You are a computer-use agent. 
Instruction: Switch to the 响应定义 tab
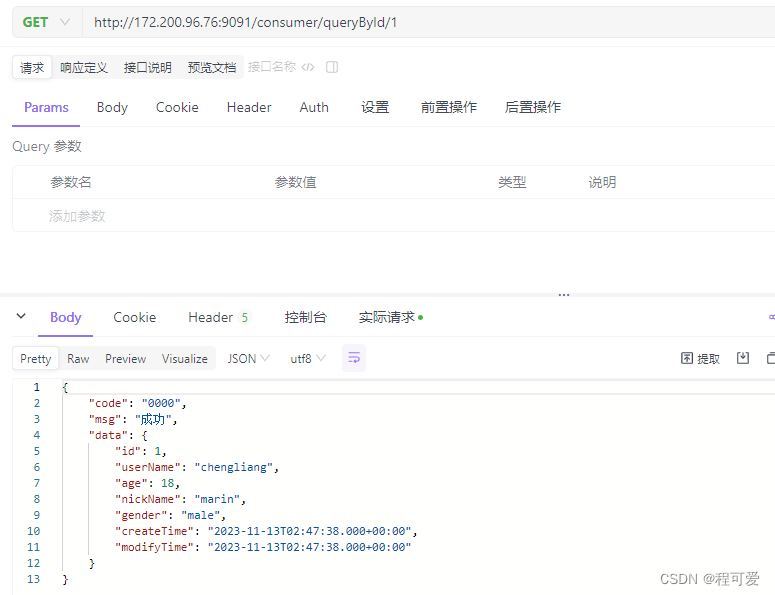pyautogui.click(x=84, y=67)
